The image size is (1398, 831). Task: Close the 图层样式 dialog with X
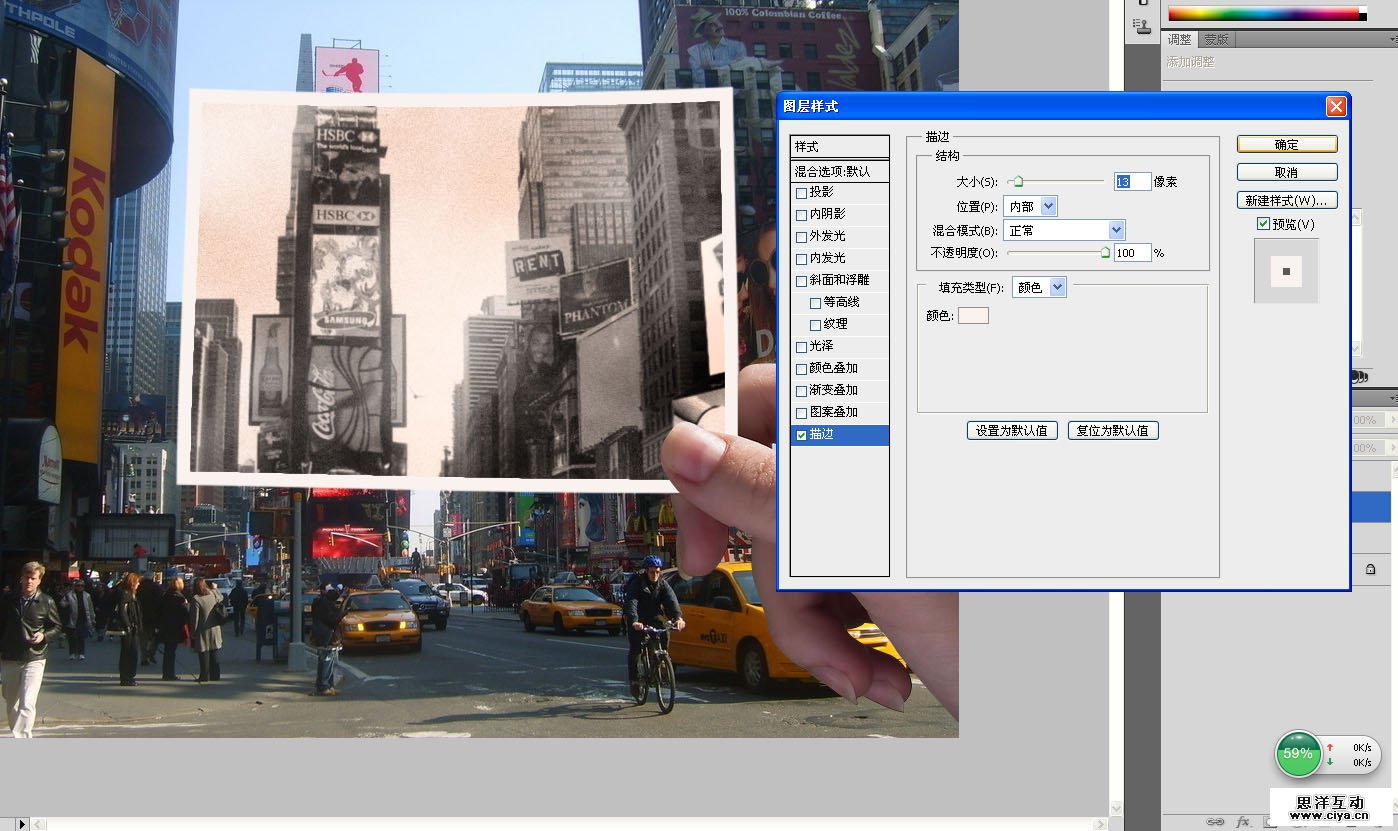tap(1335, 106)
